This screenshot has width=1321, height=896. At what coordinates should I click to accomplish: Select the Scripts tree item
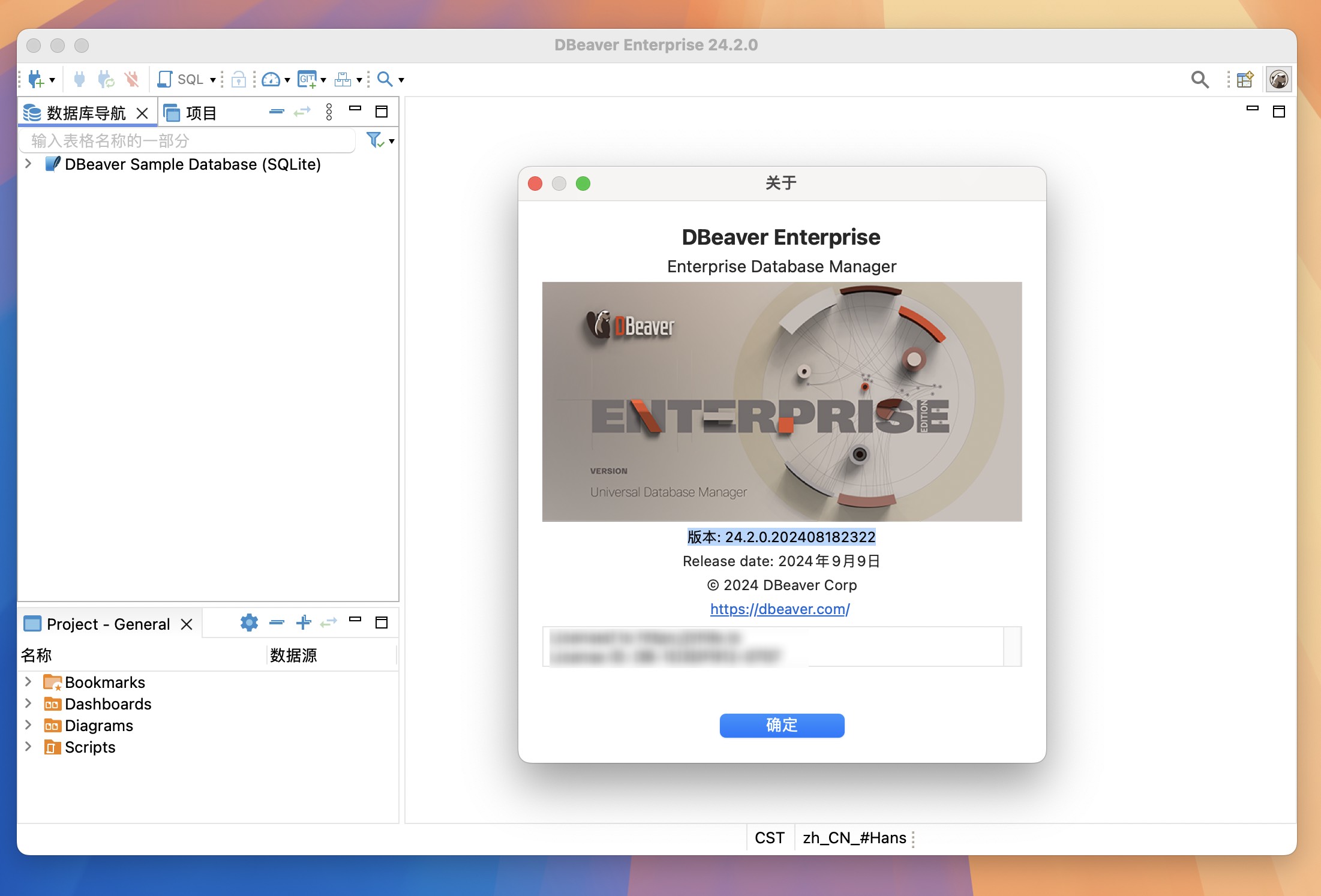(x=90, y=747)
